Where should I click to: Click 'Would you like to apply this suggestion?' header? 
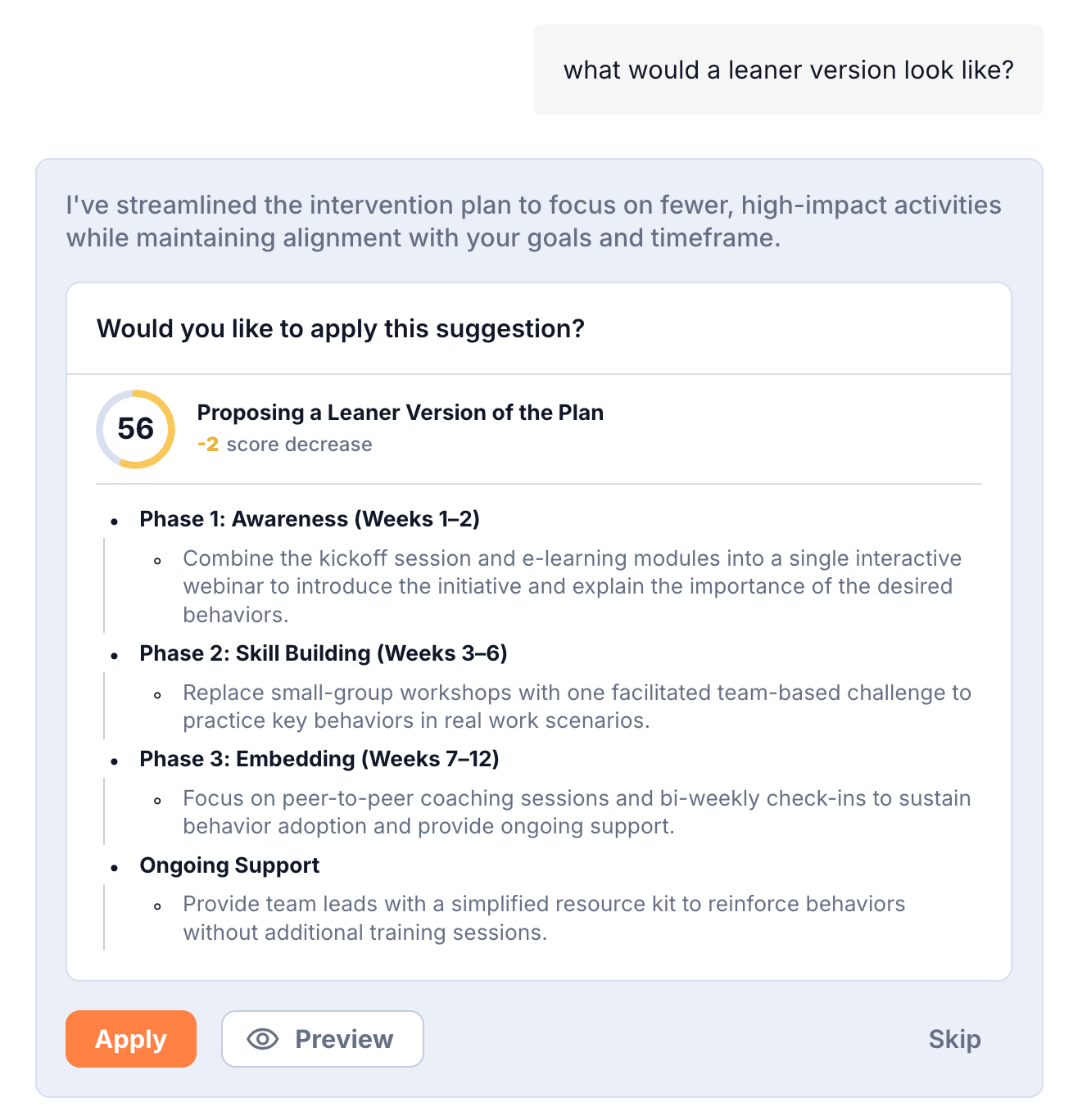click(x=341, y=329)
